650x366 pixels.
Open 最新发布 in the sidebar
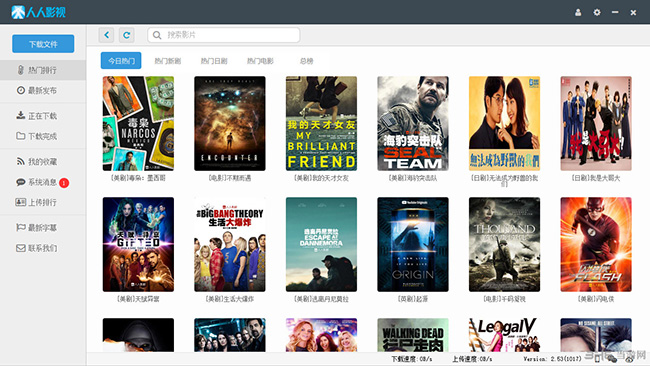(x=43, y=90)
